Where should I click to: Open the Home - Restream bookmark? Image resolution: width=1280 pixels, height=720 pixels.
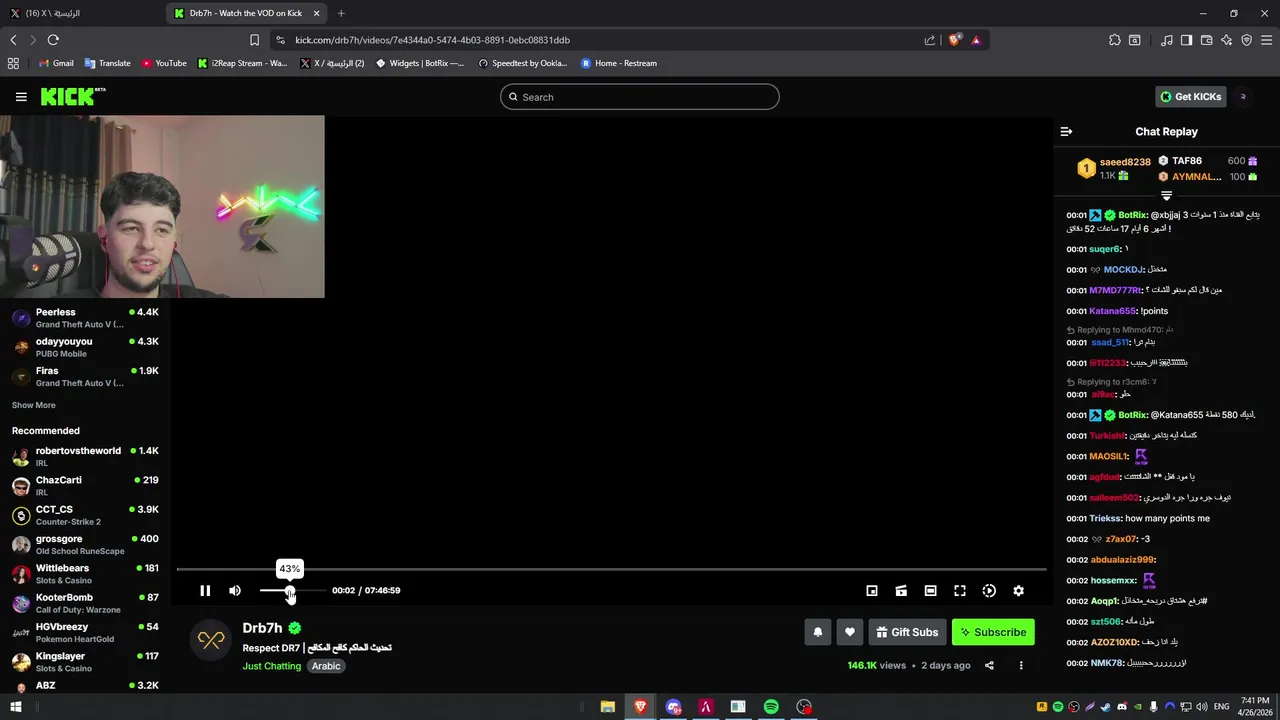pos(619,63)
